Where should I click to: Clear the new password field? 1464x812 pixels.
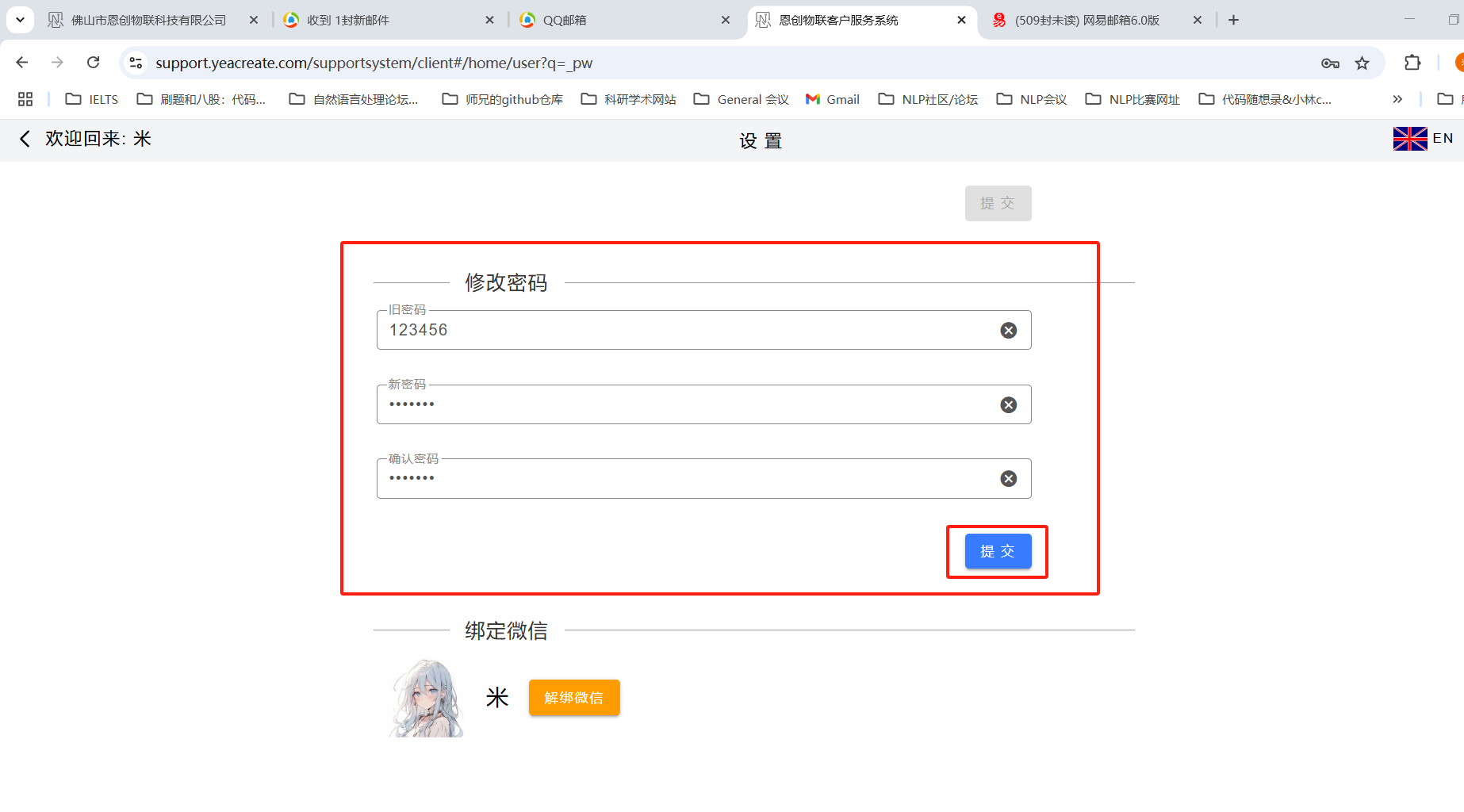tap(1008, 405)
